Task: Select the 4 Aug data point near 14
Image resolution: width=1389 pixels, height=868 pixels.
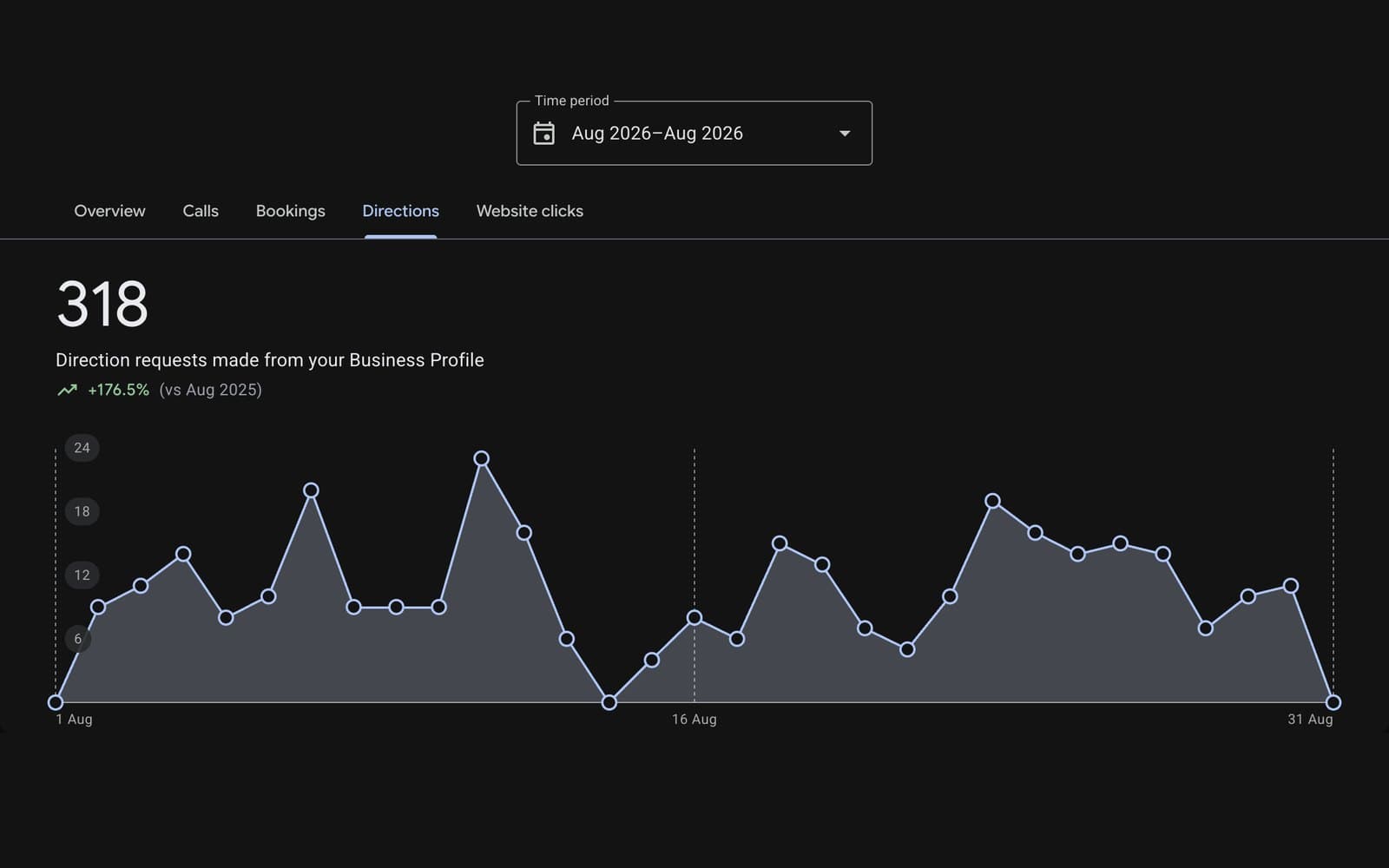Action: 183,554
